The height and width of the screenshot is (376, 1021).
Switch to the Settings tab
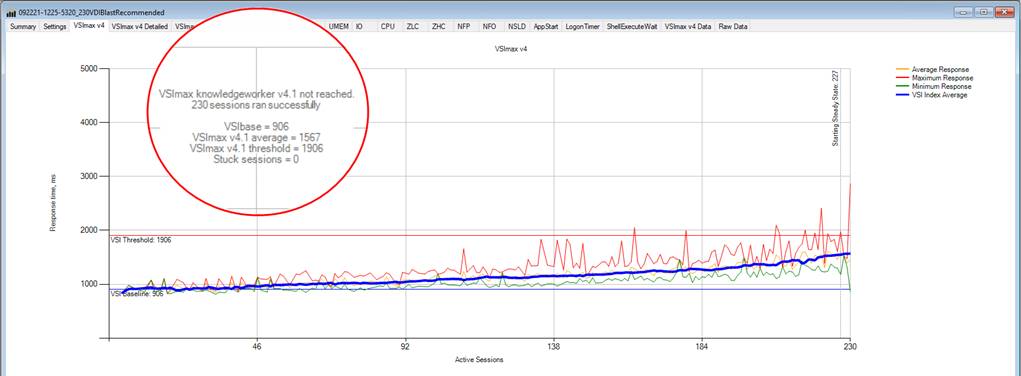[x=55, y=27]
